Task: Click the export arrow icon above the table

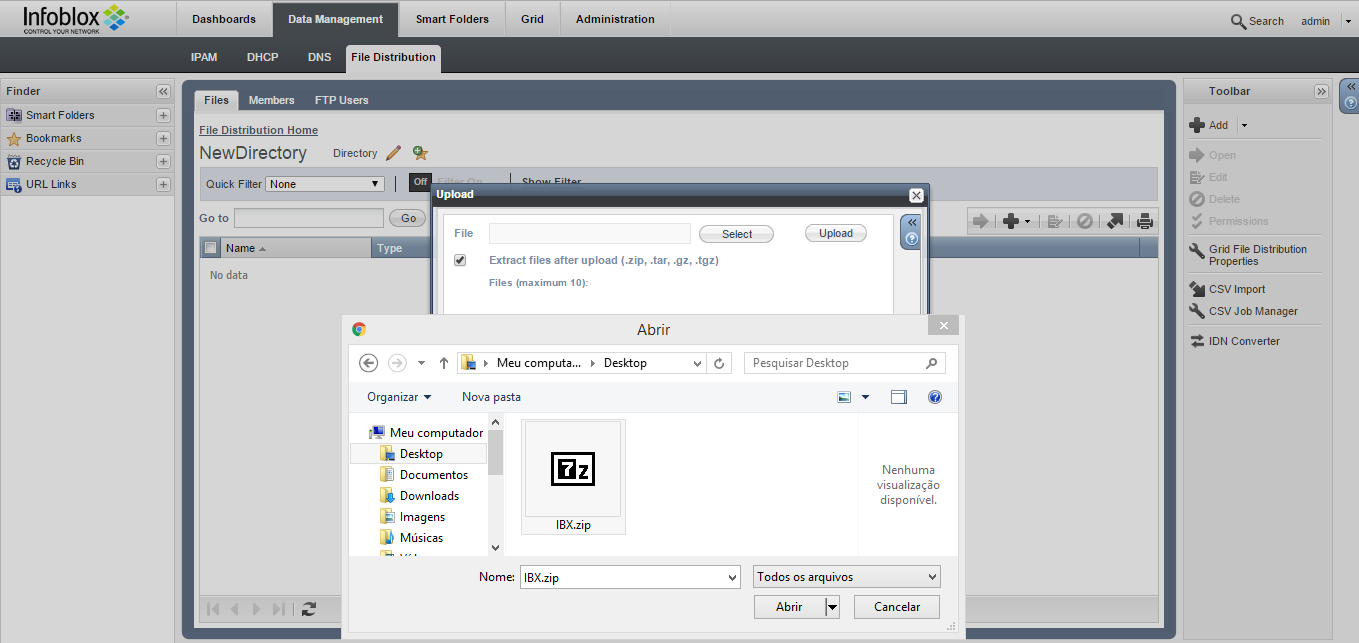Action: [1114, 221]
